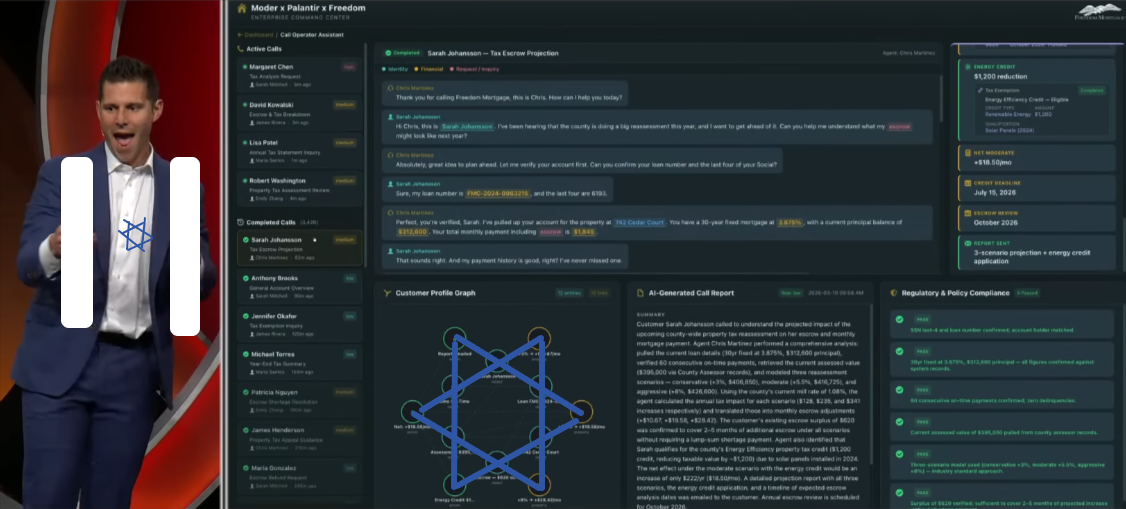The width and height of the screenshot is (1126, 509).
Task: Click the 12 links badge on Customer Profile Graph
Action: pyautogui.click(x=599, y=293)
